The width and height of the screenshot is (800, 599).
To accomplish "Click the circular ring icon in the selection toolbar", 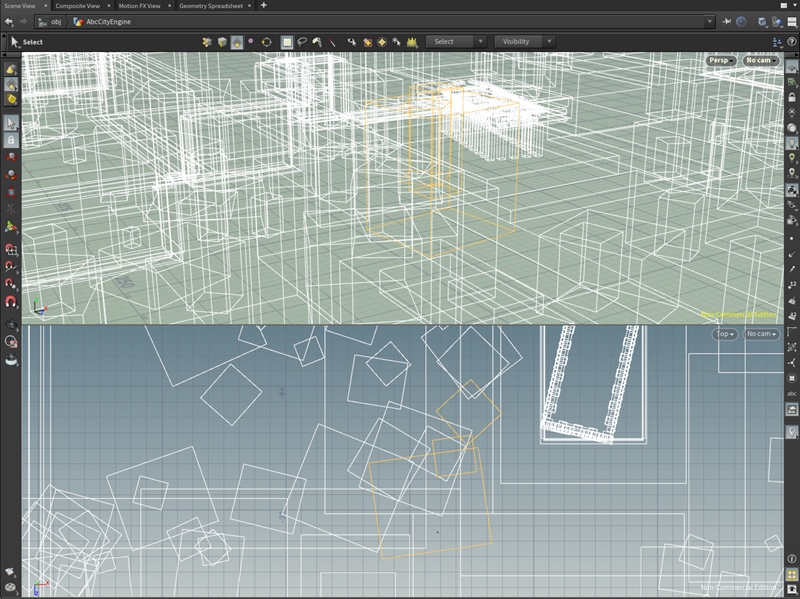I will coord(267,42).
